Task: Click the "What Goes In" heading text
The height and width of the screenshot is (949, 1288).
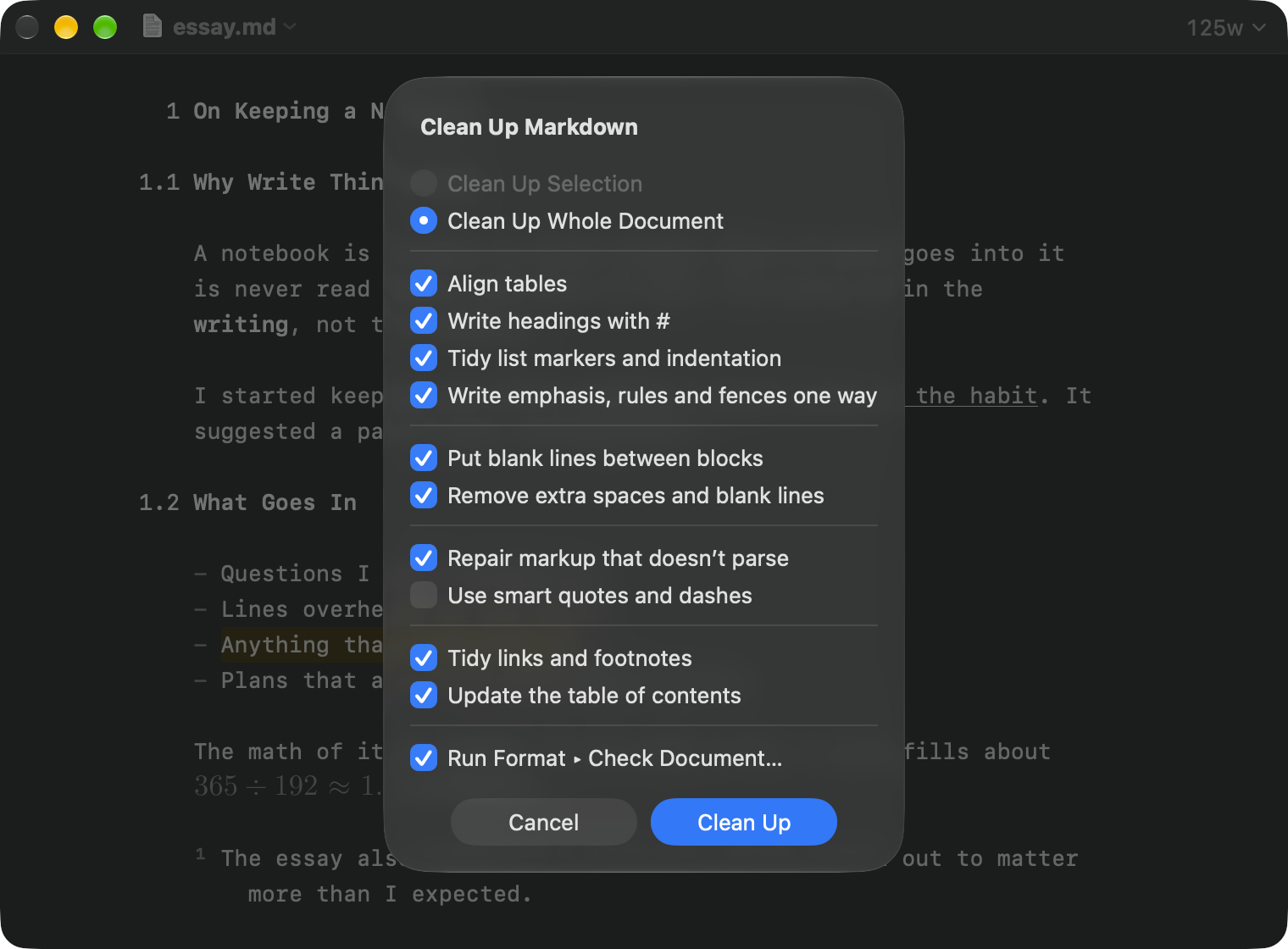Action: [x=275, y=502]
